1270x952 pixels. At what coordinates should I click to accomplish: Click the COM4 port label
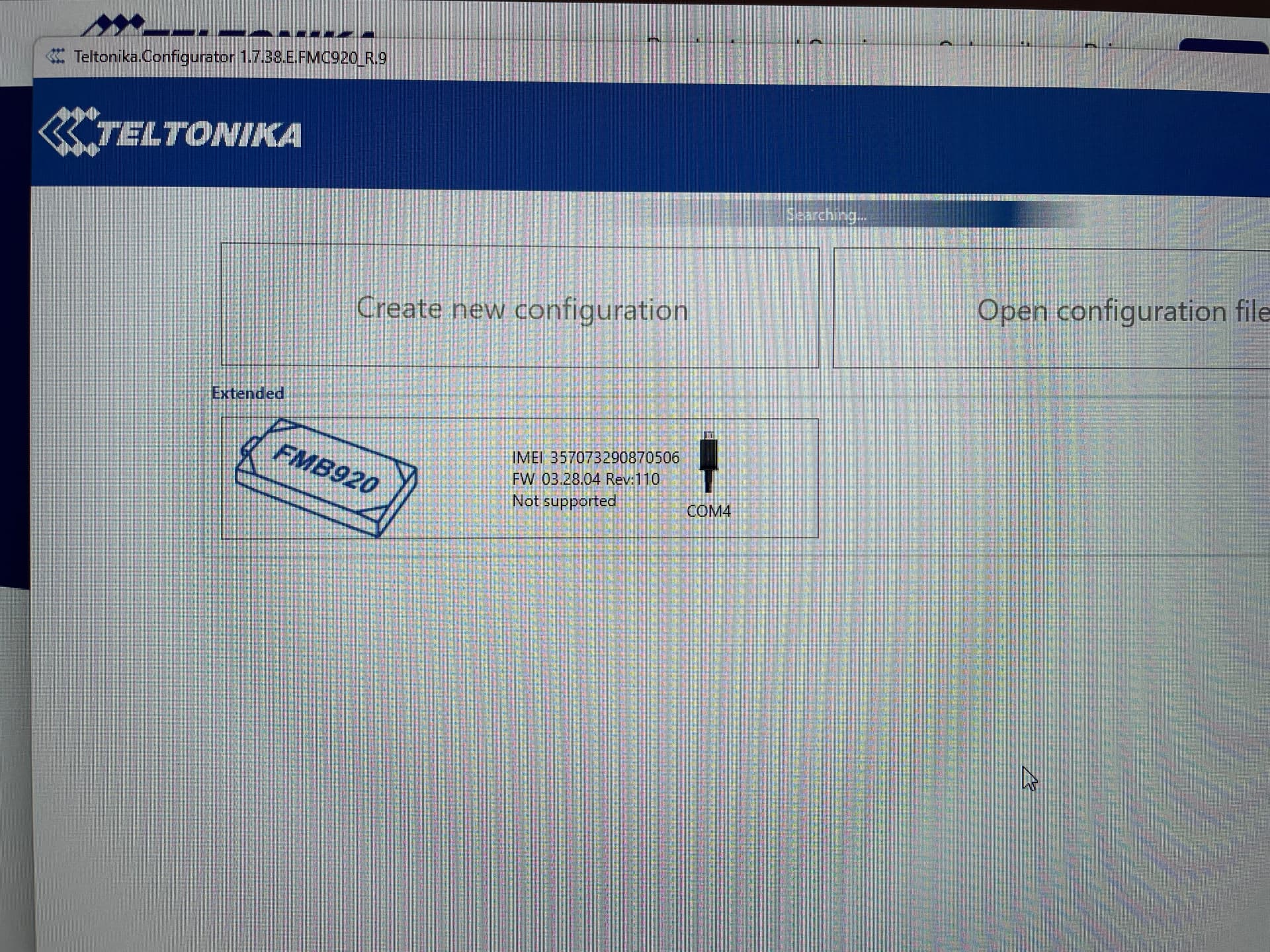coord(708,511)
